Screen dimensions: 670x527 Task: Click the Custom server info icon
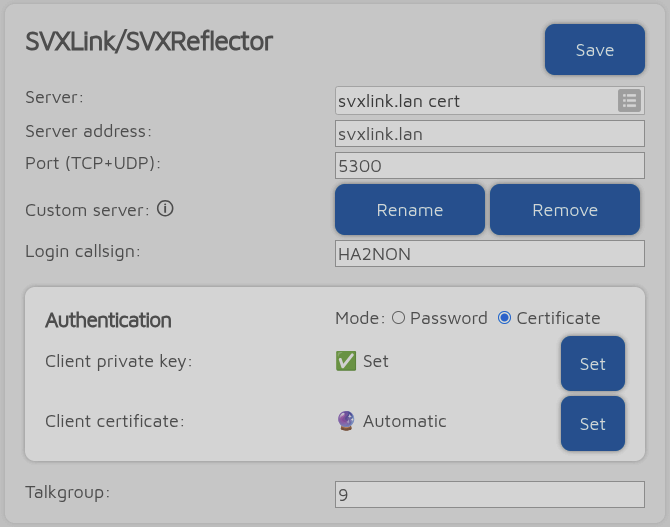point(165,209)
